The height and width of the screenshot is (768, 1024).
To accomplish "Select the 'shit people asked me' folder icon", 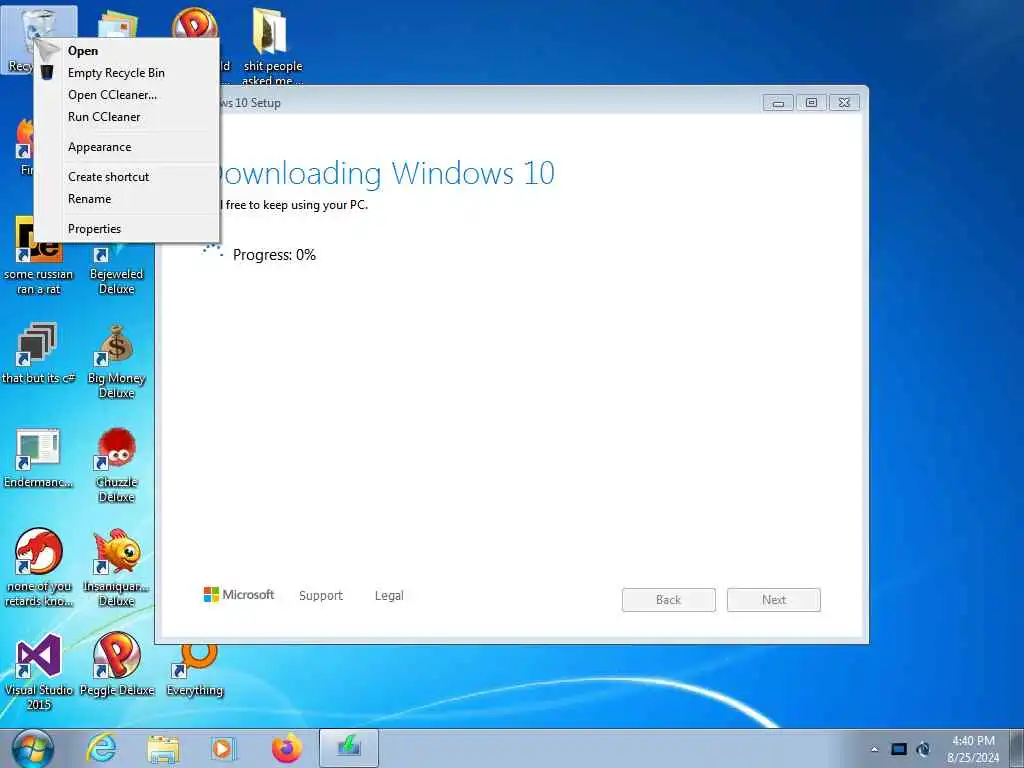I will [271, 46].
